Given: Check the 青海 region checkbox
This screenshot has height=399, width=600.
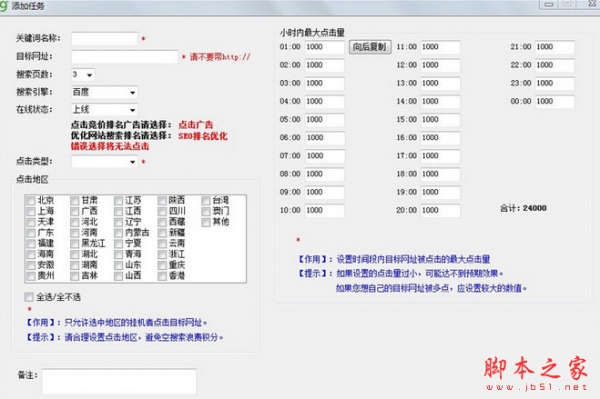Looking at the screenshot, I should tap(119, 254).
